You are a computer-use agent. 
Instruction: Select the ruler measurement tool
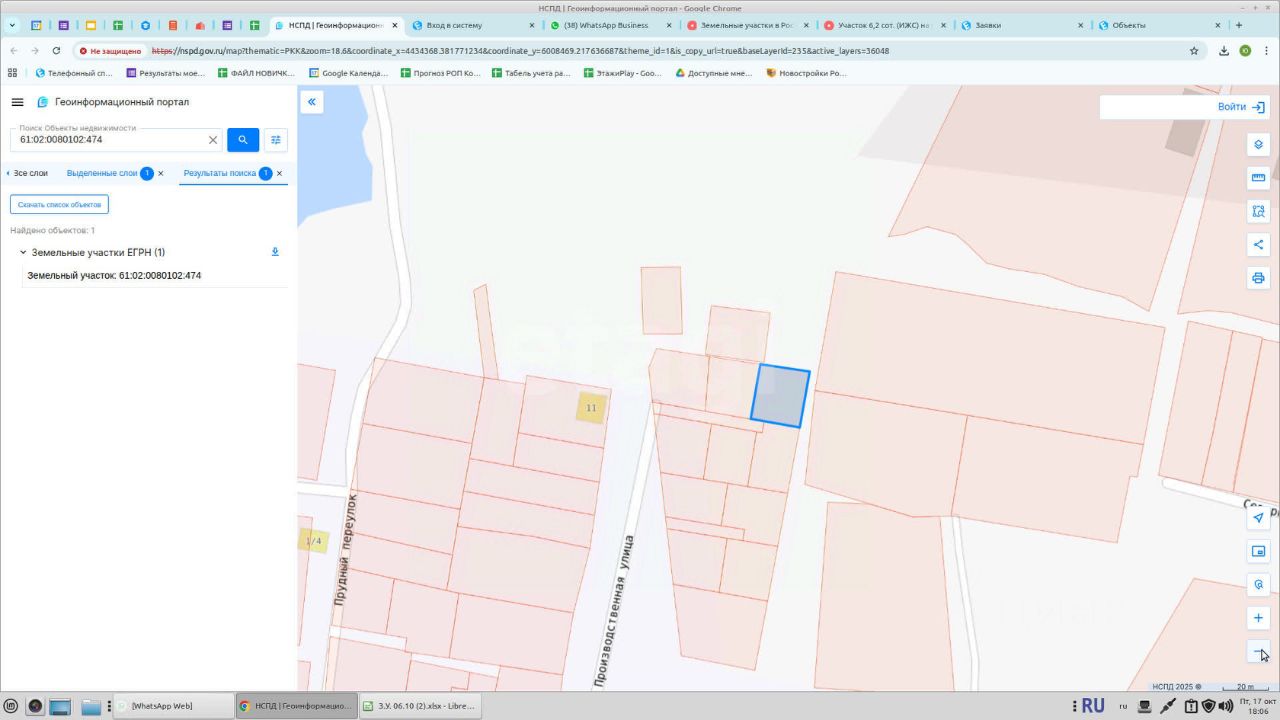click(x=1258, y=178)
